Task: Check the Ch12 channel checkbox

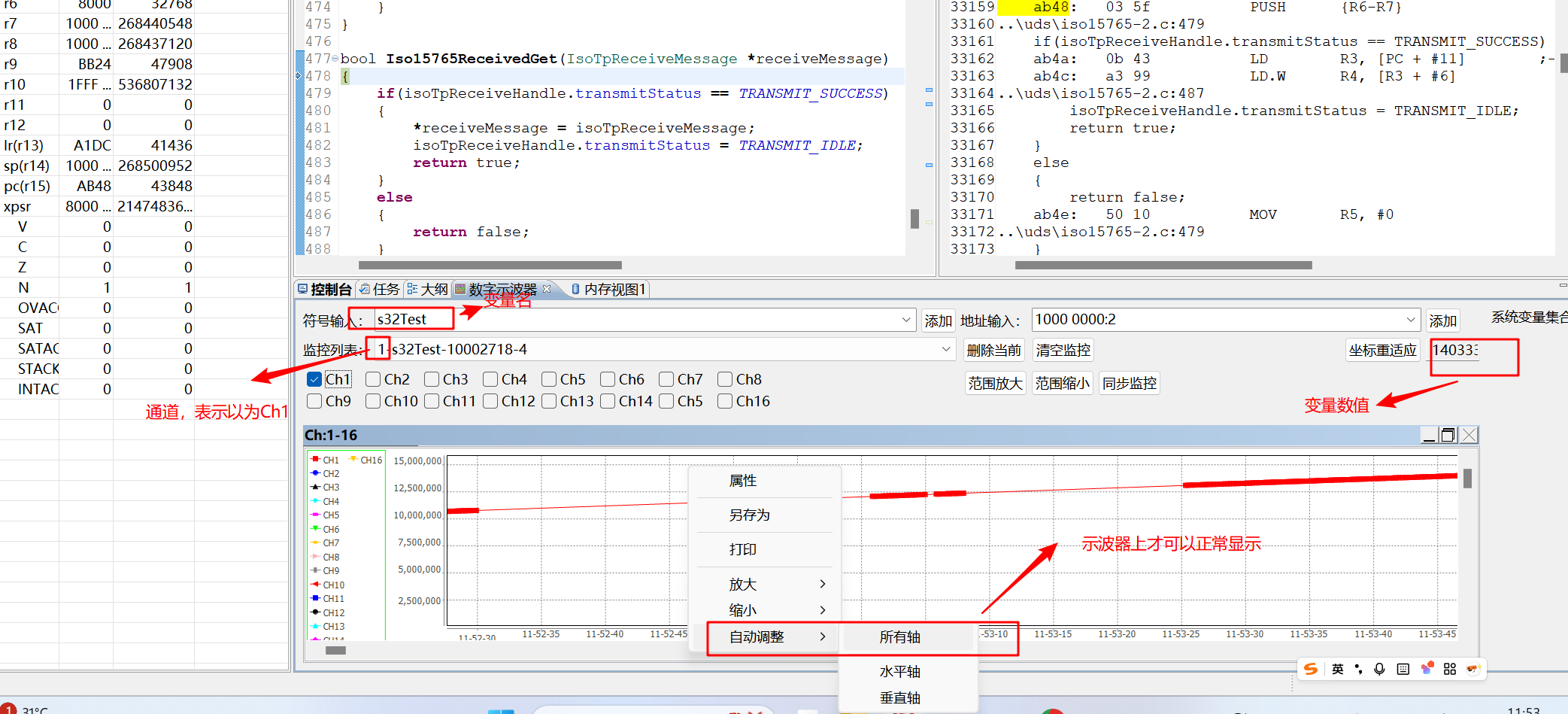Action: [x=490, y=401]
